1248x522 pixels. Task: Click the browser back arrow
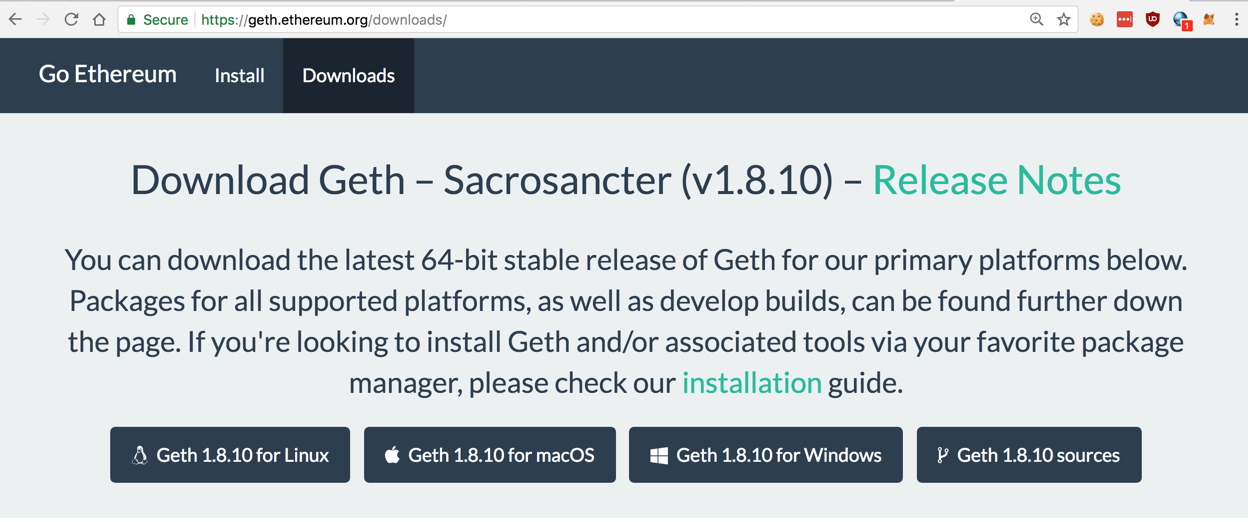[15, 19]
